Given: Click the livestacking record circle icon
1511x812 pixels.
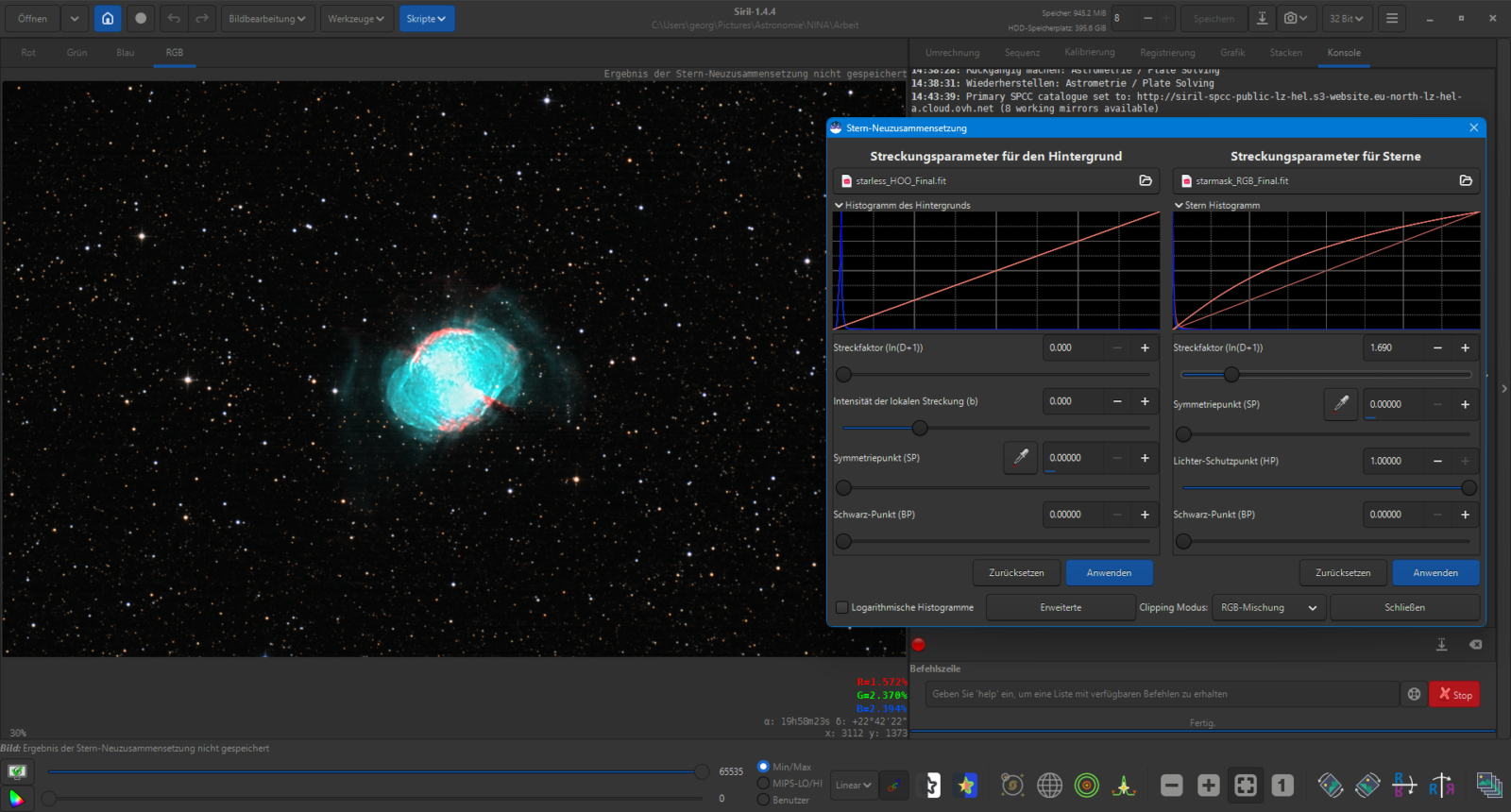Looking at the screenshot, I should (x=141, y=18).
